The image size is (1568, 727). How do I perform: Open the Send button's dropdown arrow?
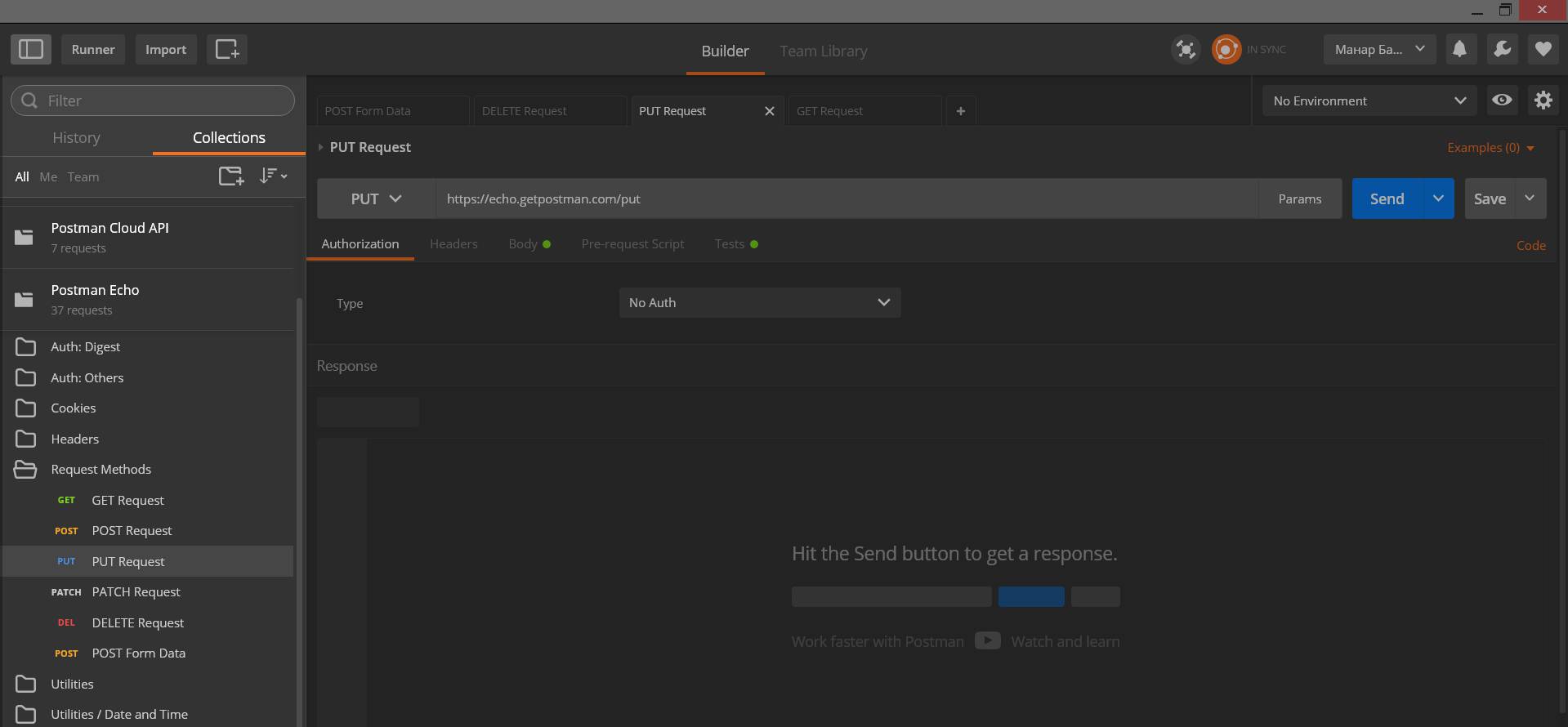1438,198
